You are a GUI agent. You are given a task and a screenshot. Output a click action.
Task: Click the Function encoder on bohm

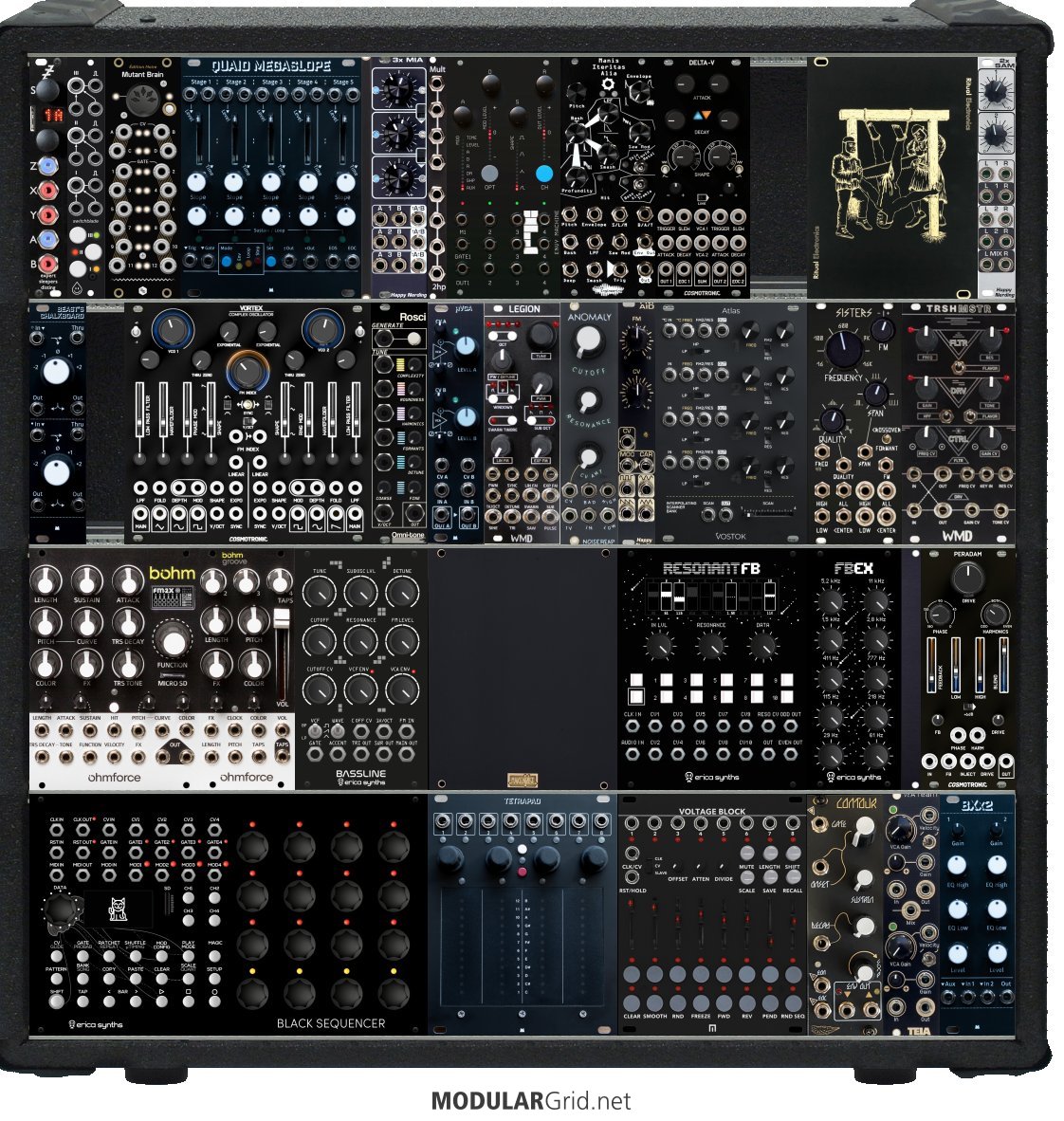tap(173, 641)
